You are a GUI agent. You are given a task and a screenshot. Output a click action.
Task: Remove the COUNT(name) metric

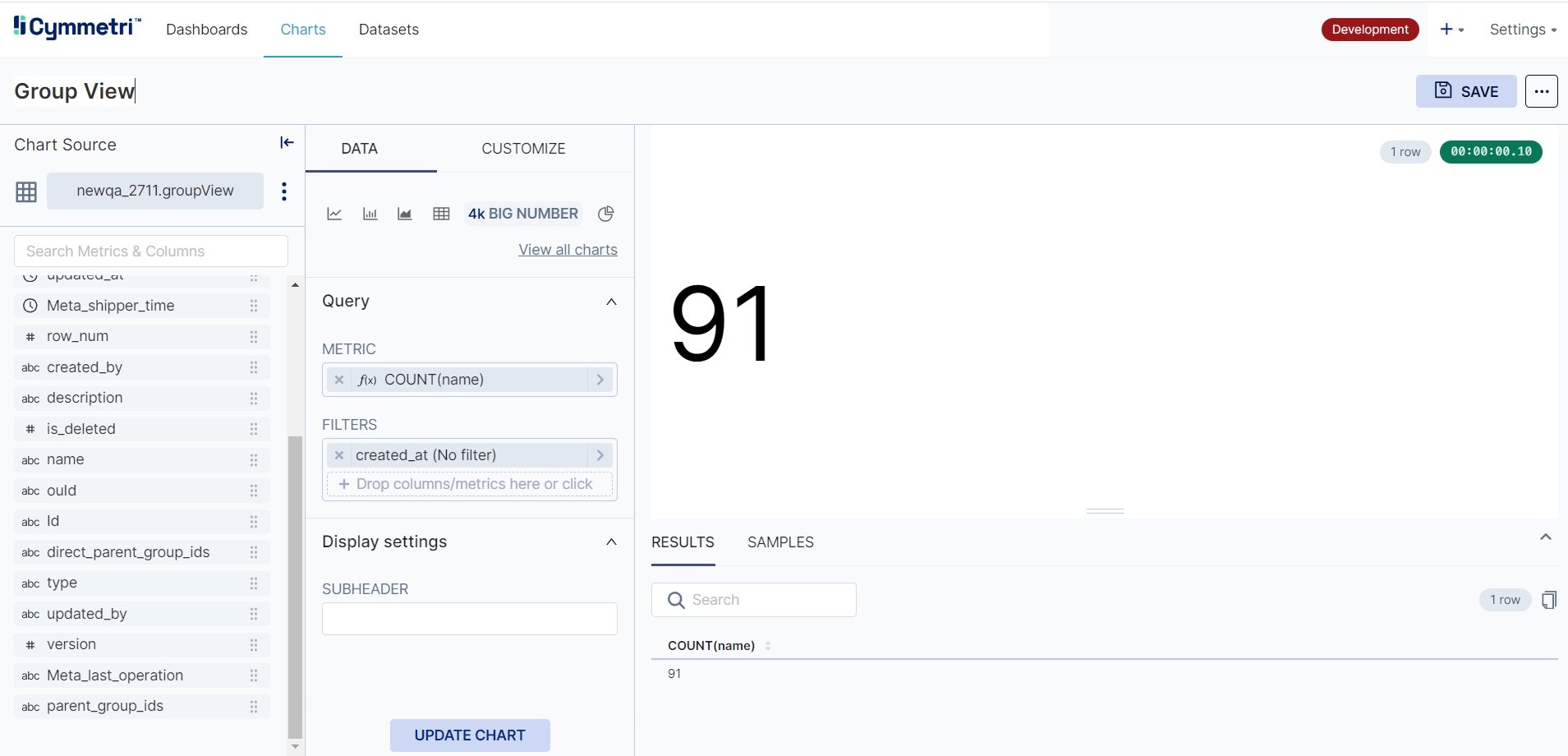coord(339,380)
